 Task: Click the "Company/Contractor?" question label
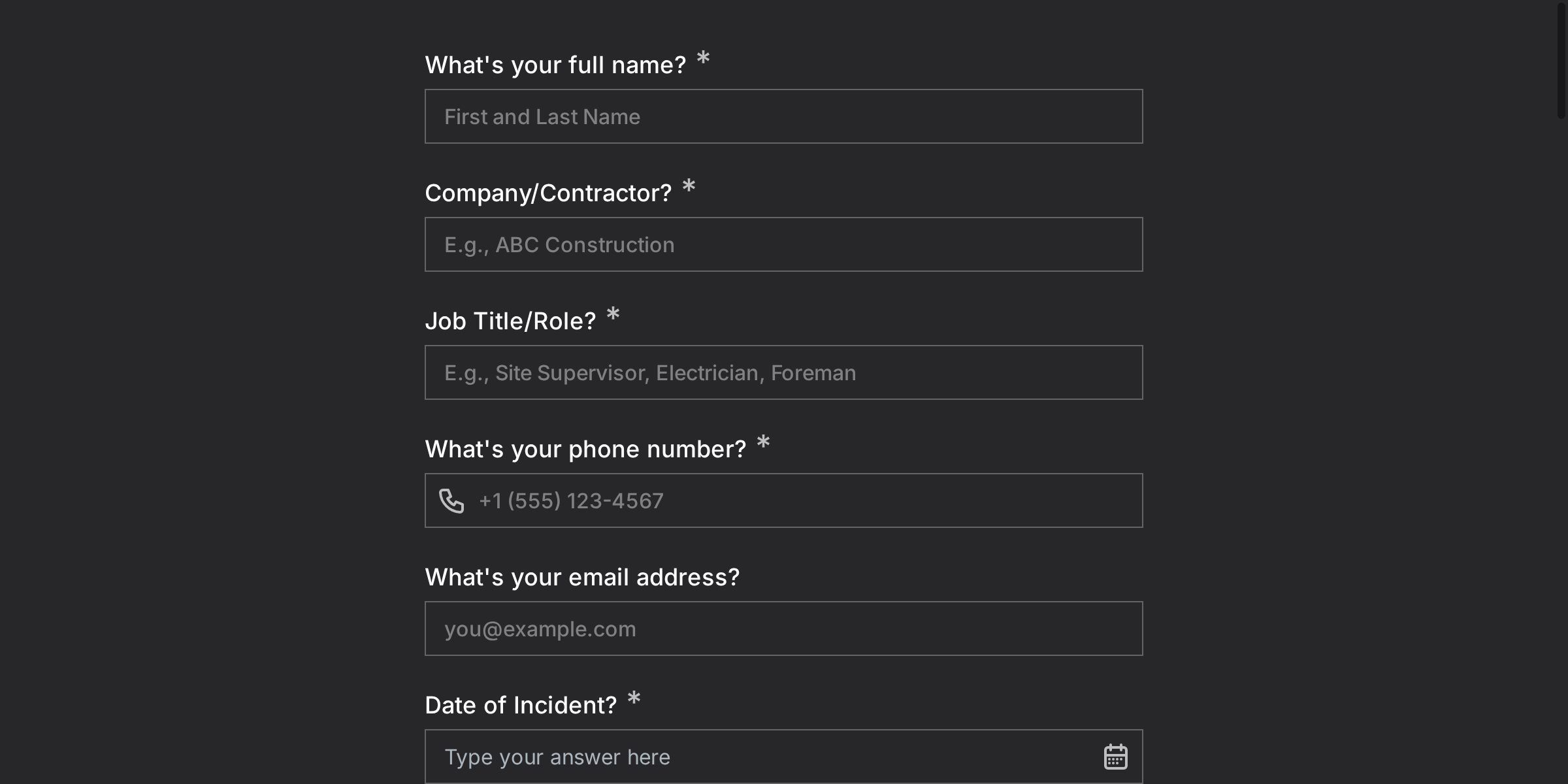pos(548,193)
